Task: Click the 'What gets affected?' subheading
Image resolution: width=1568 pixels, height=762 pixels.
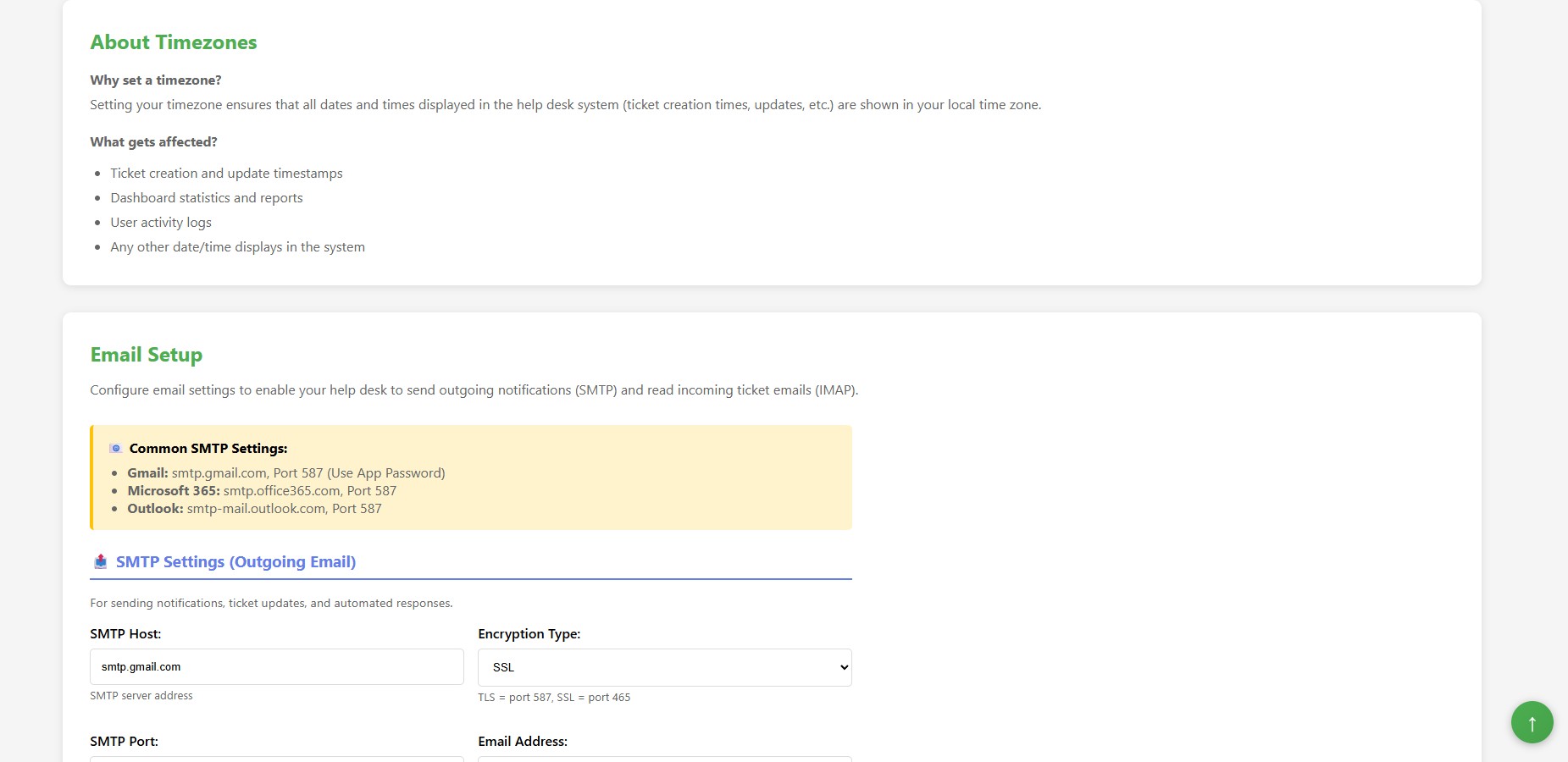Action: tap(153, 141)
